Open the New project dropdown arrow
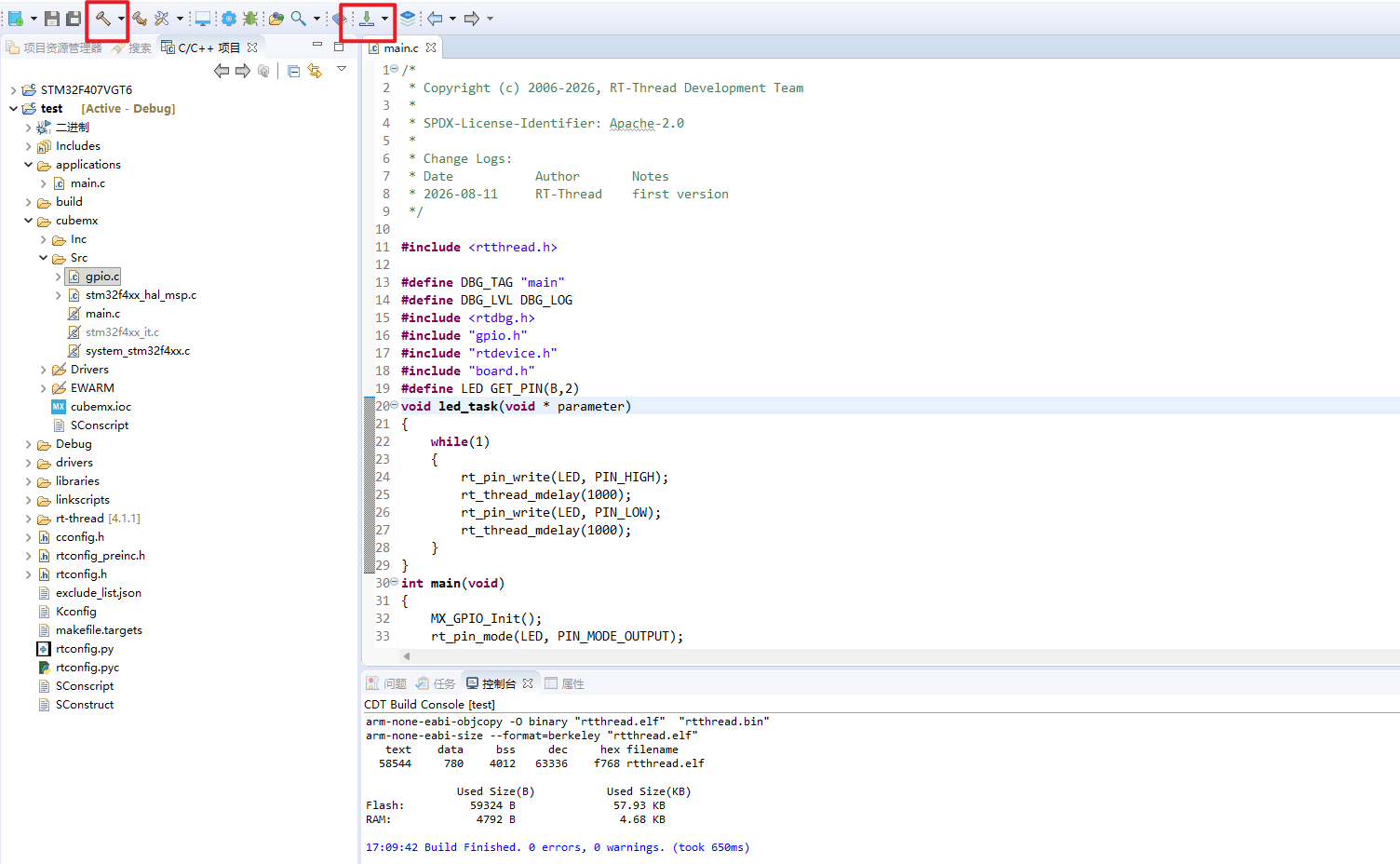The width and height of the screenshot is (1400, 864). [x=34, y=19]
